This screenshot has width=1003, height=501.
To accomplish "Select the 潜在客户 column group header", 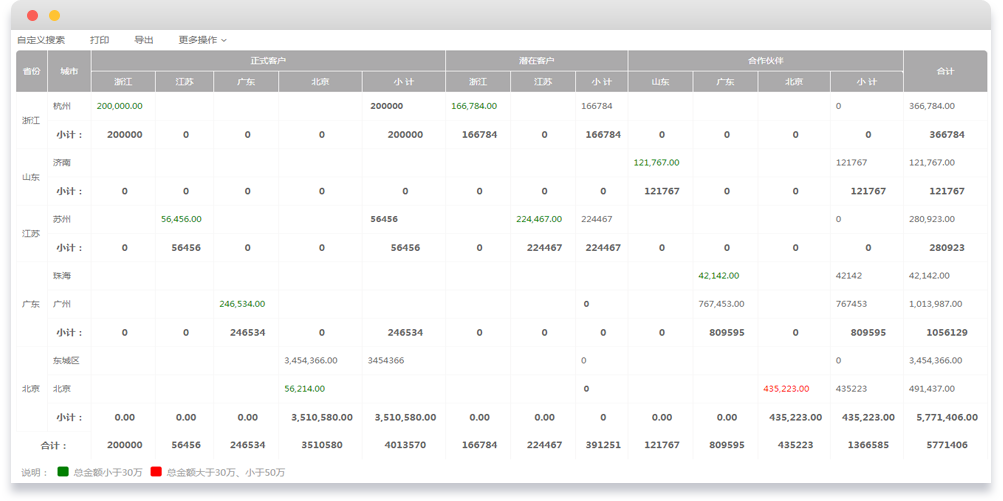I will (536, 61).
